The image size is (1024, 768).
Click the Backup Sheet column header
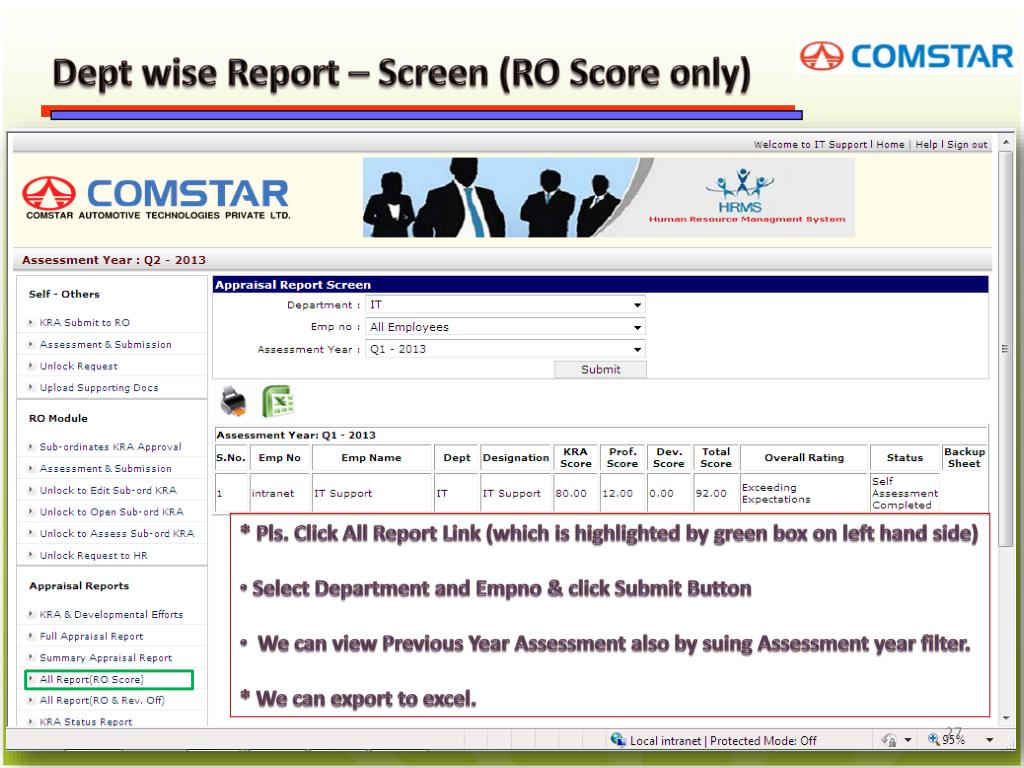point(964,457)
